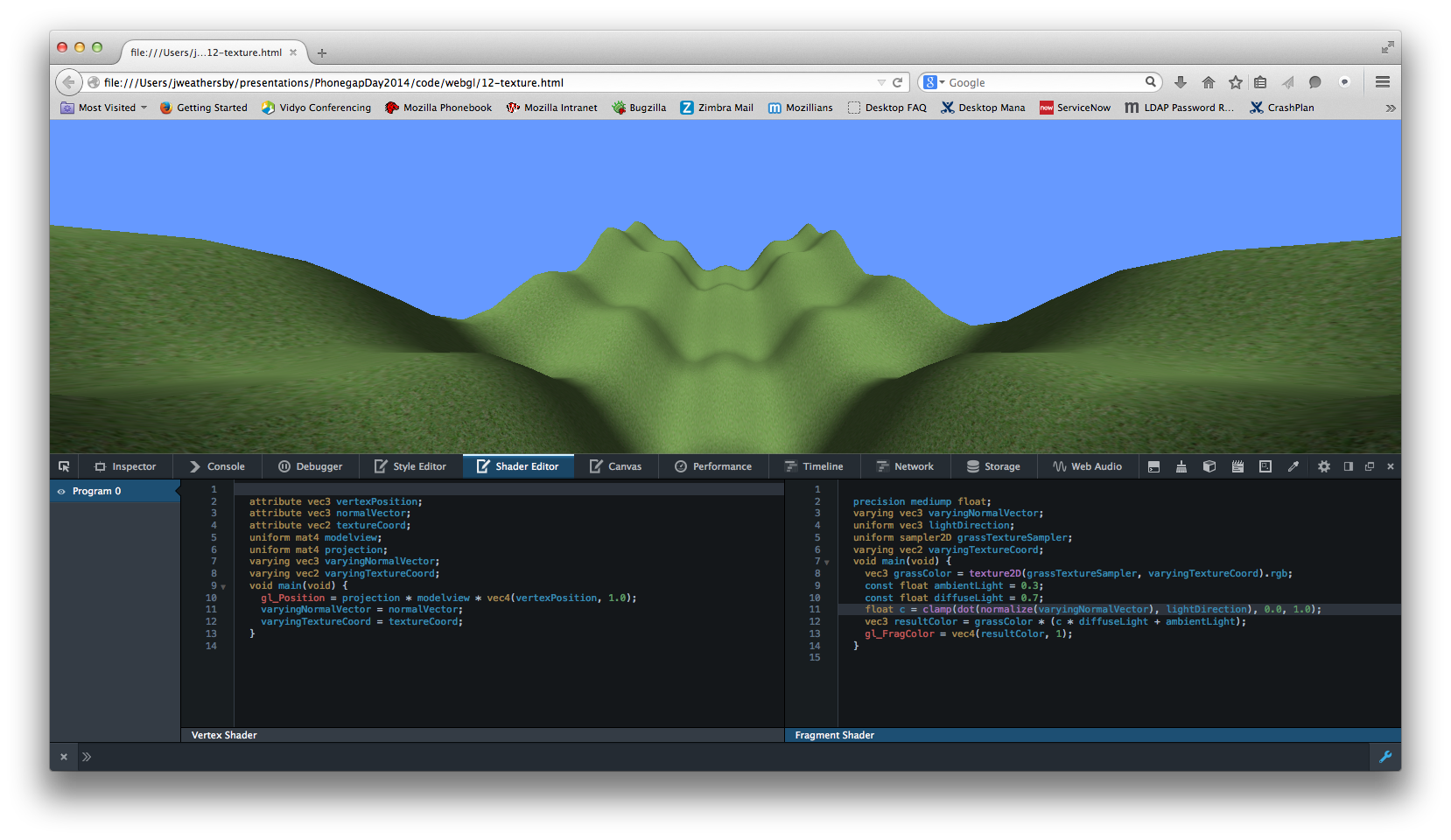Click into the Google search field
Screen dimensions: 1451x840
(1045, 82)
